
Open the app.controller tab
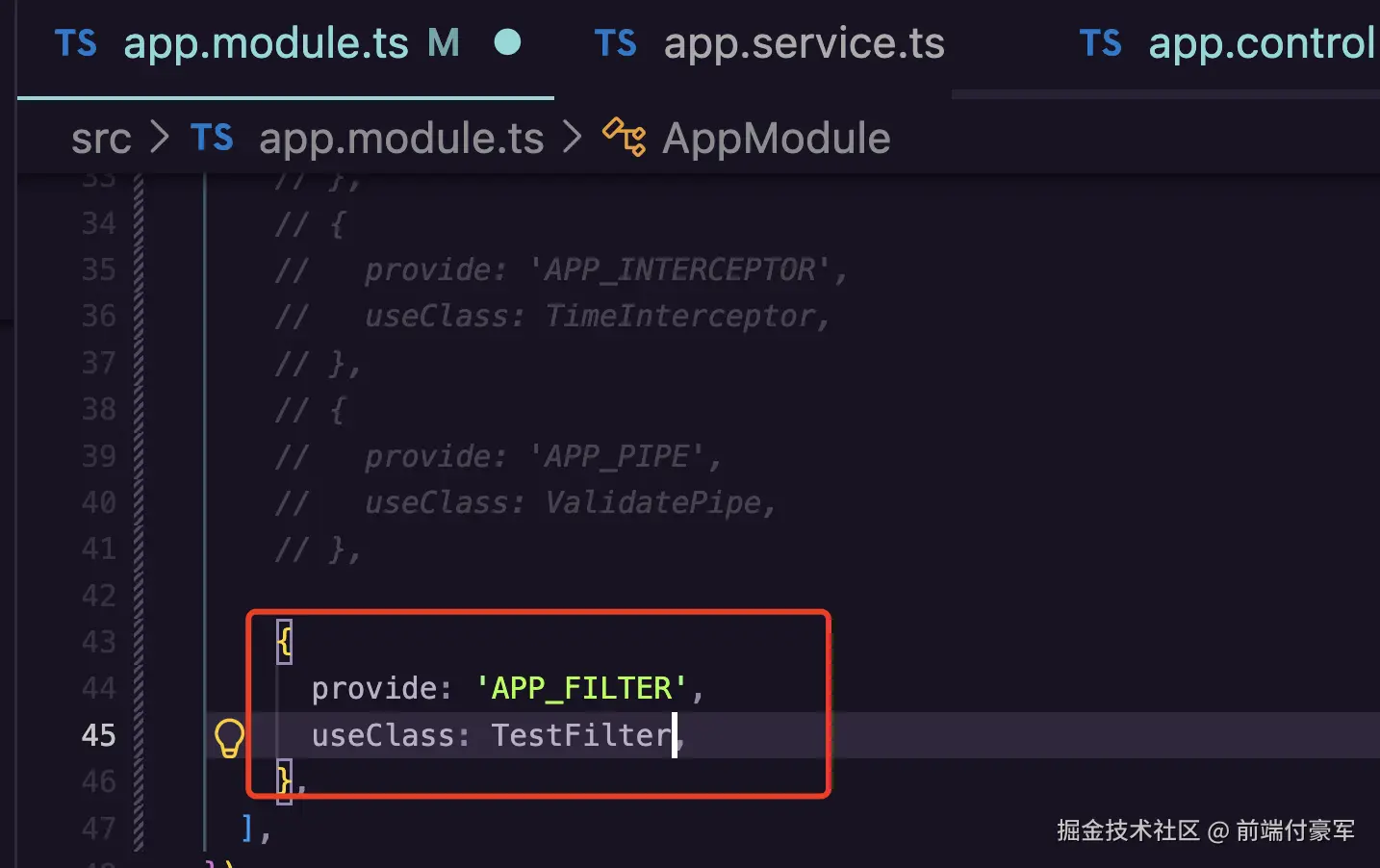(x=1227, y=44)
